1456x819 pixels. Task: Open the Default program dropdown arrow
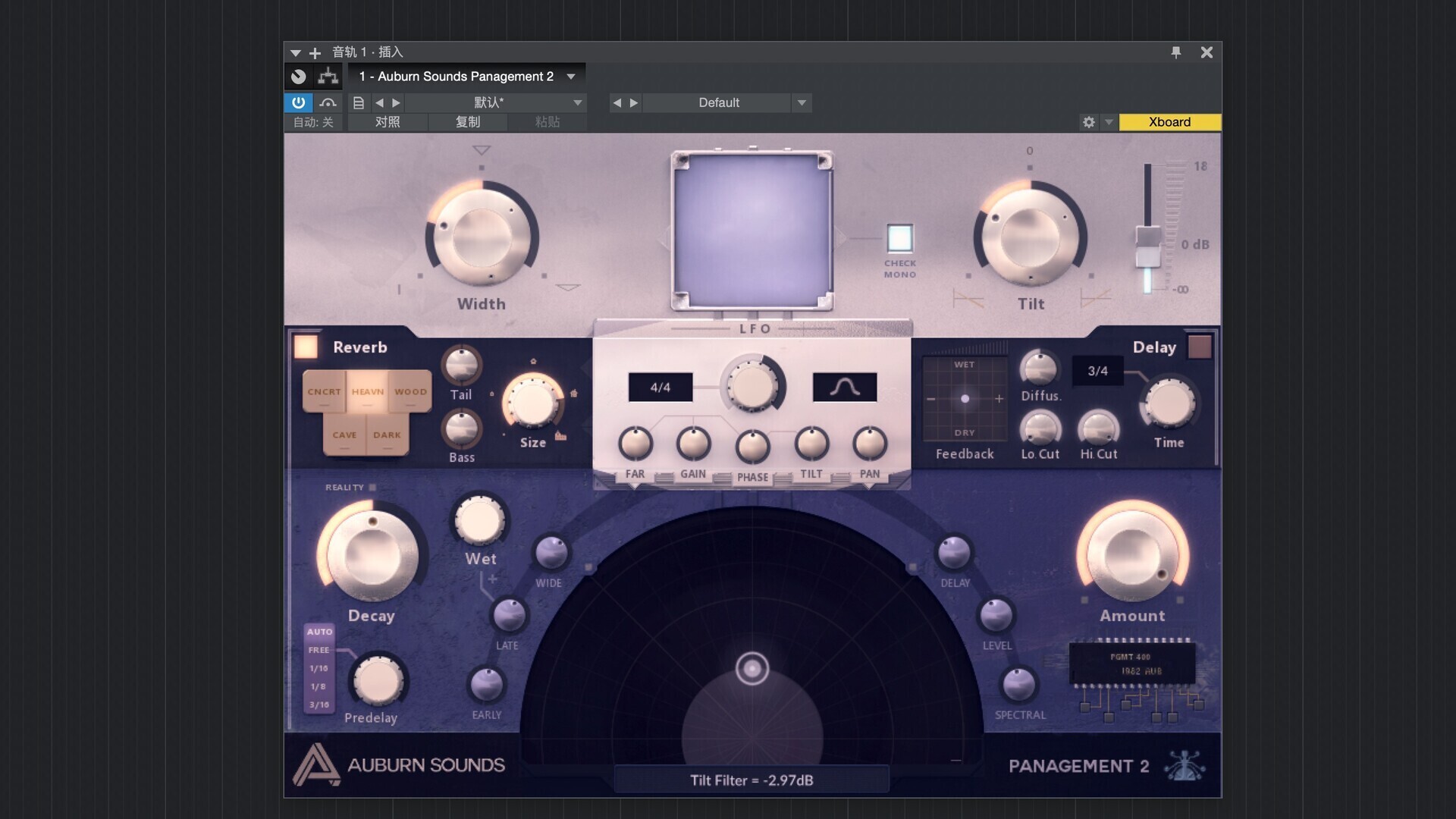[802, 102]
